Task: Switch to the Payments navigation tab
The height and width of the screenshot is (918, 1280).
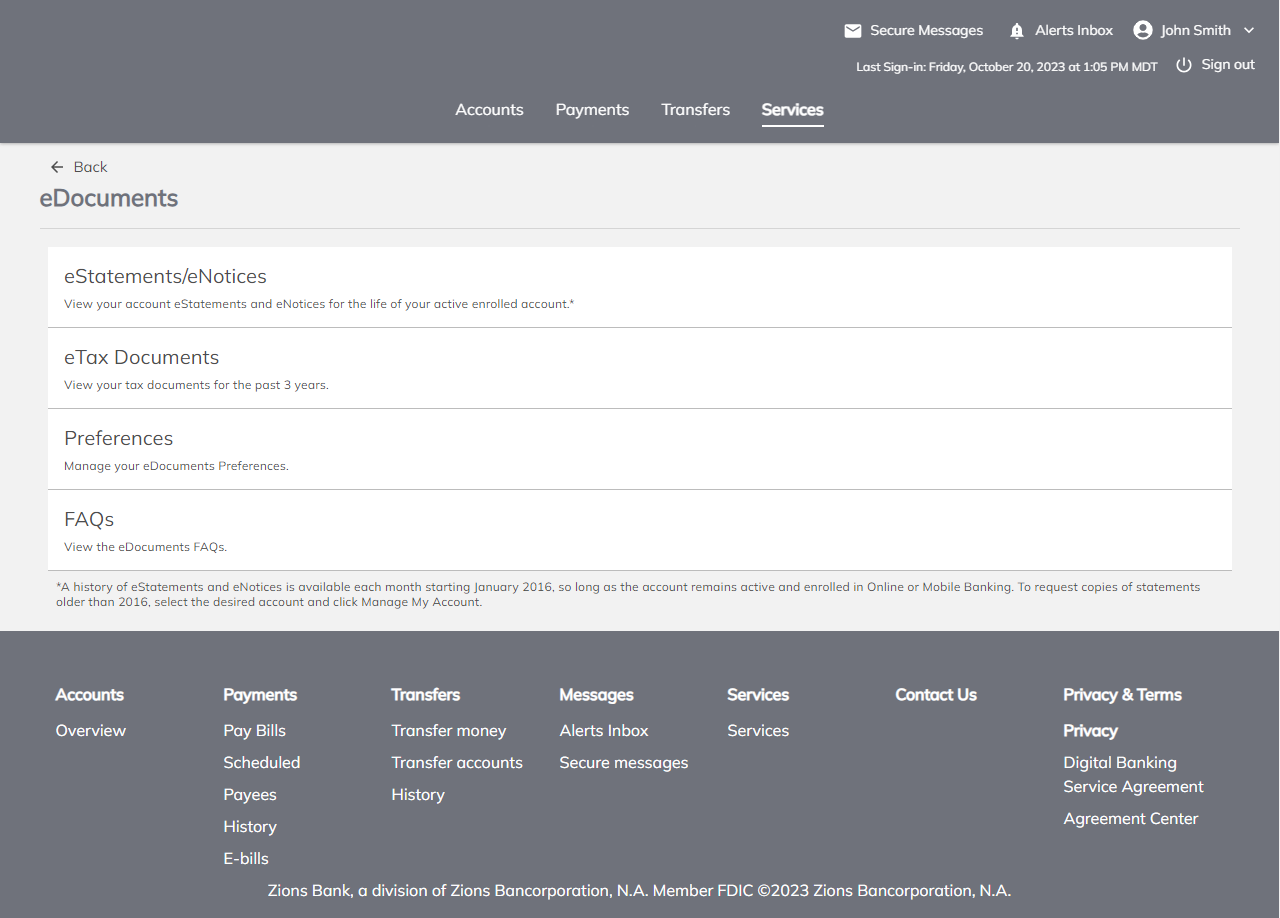Action: (592, 110)
